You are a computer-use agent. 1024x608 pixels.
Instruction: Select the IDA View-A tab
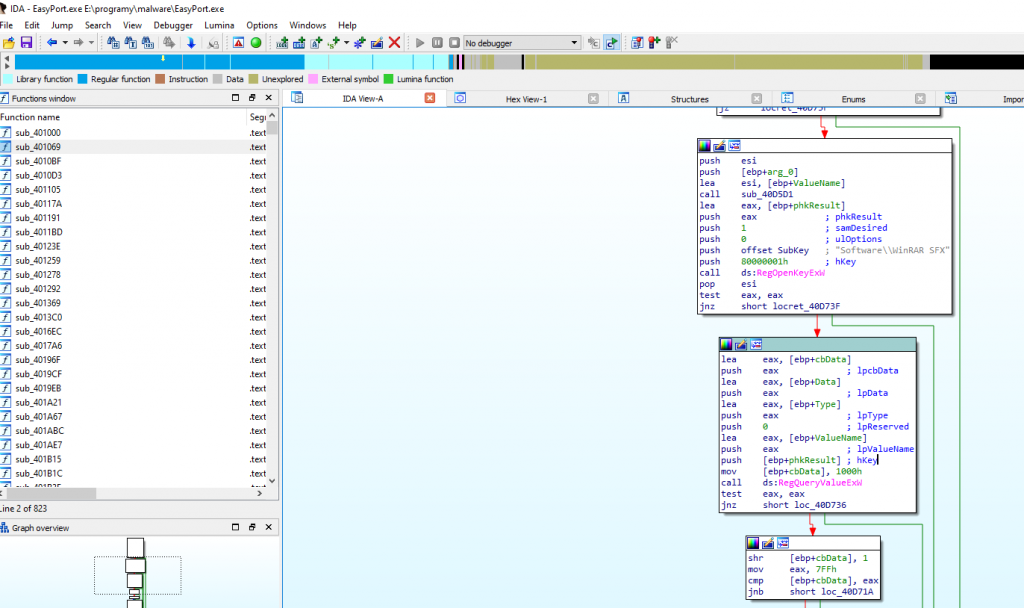363,99
